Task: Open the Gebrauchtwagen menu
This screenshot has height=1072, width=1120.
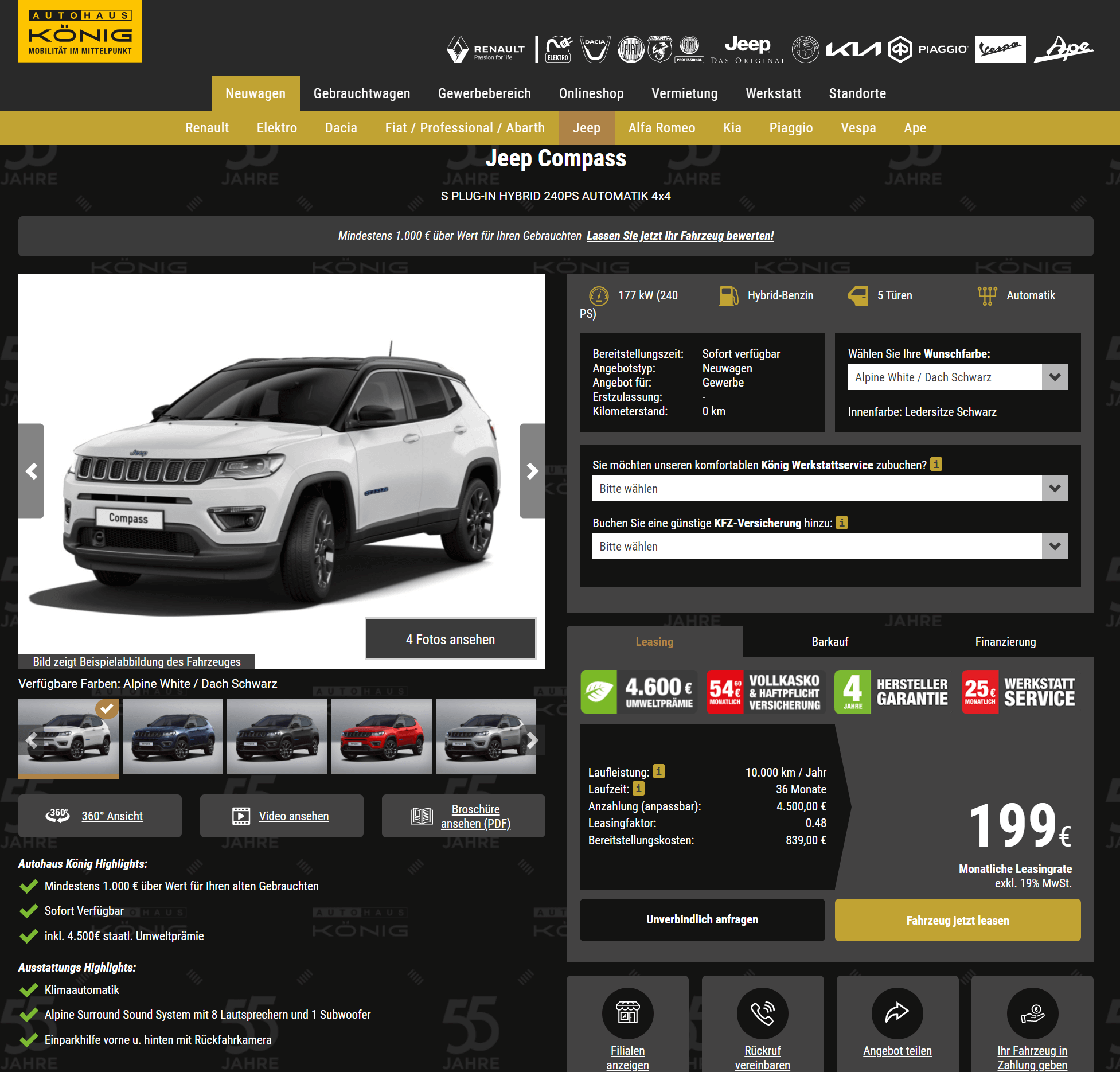Action: 362,93
